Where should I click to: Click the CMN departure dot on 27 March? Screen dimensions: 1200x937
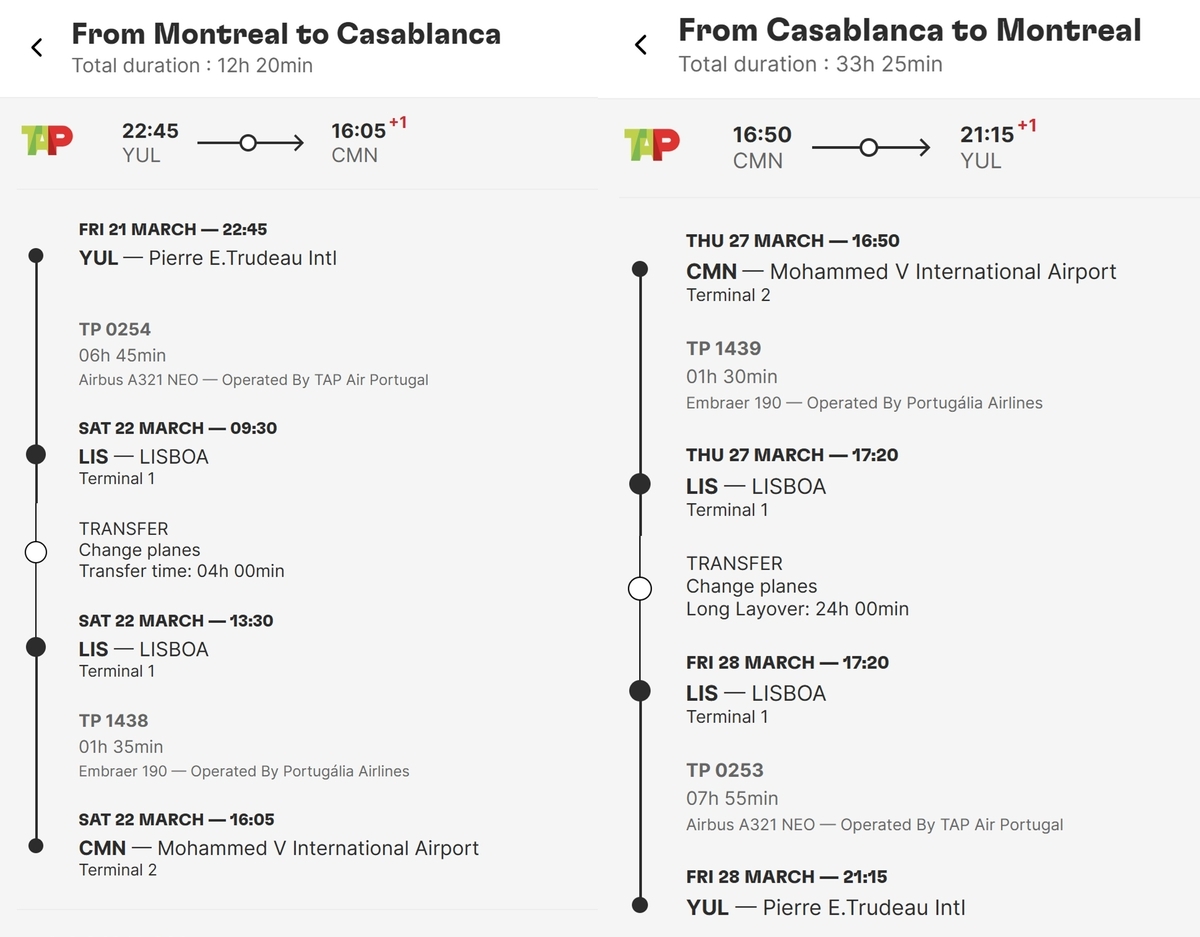[x=640, y=269]
